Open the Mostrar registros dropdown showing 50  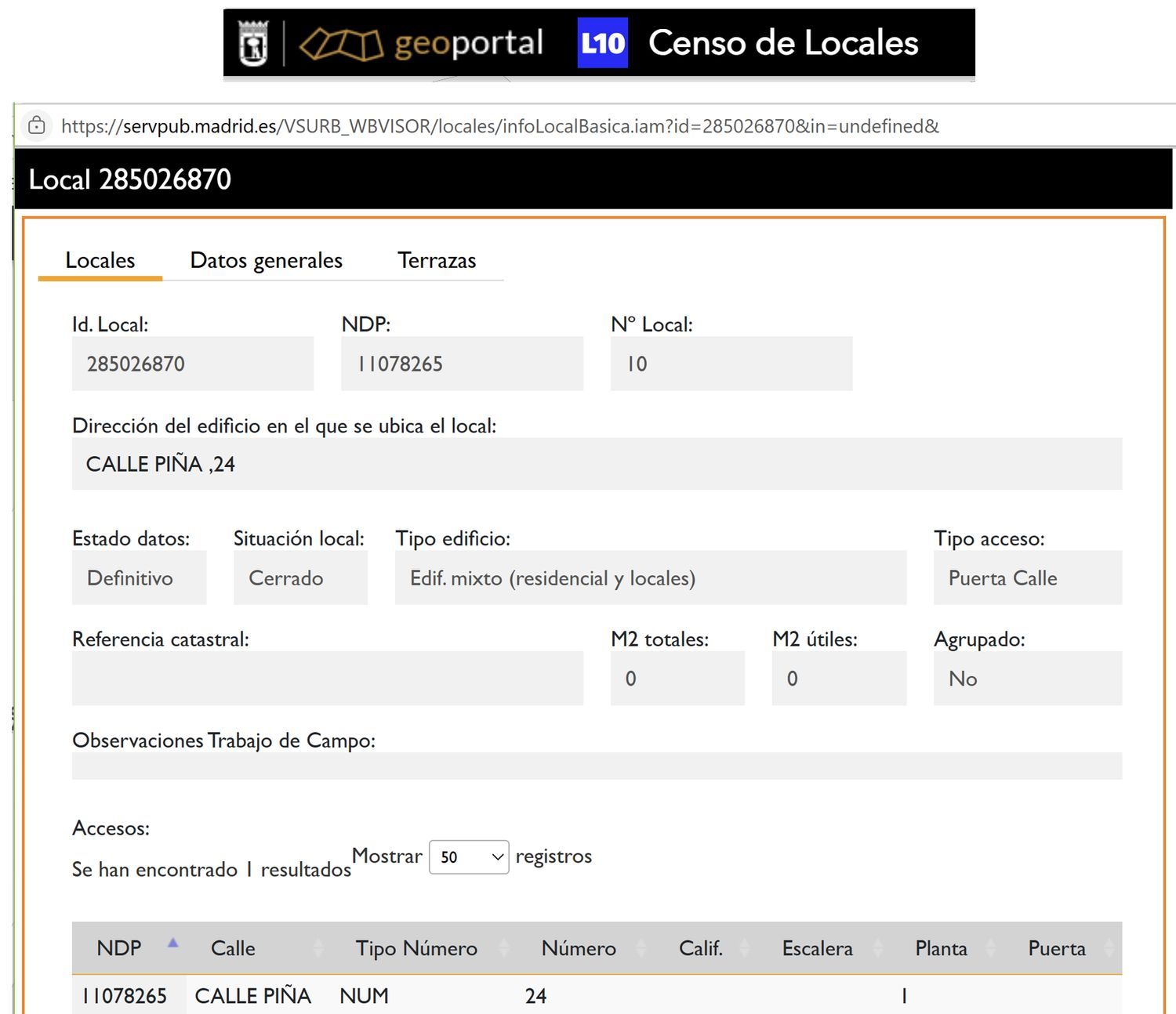[469, 857]
